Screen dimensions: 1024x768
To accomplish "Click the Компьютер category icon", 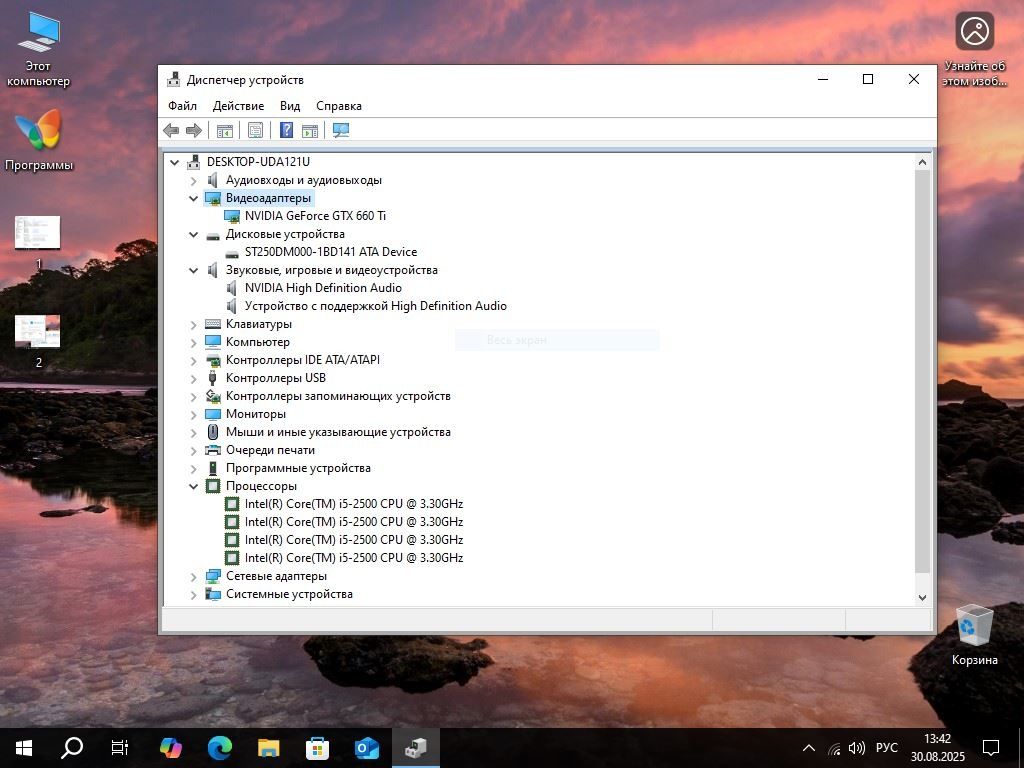I will click(213, 342).
